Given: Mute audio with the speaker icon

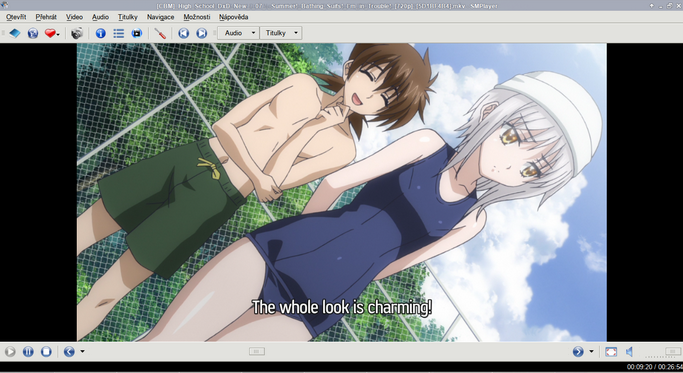Looking at the screenshot, I should coord(629,352).
